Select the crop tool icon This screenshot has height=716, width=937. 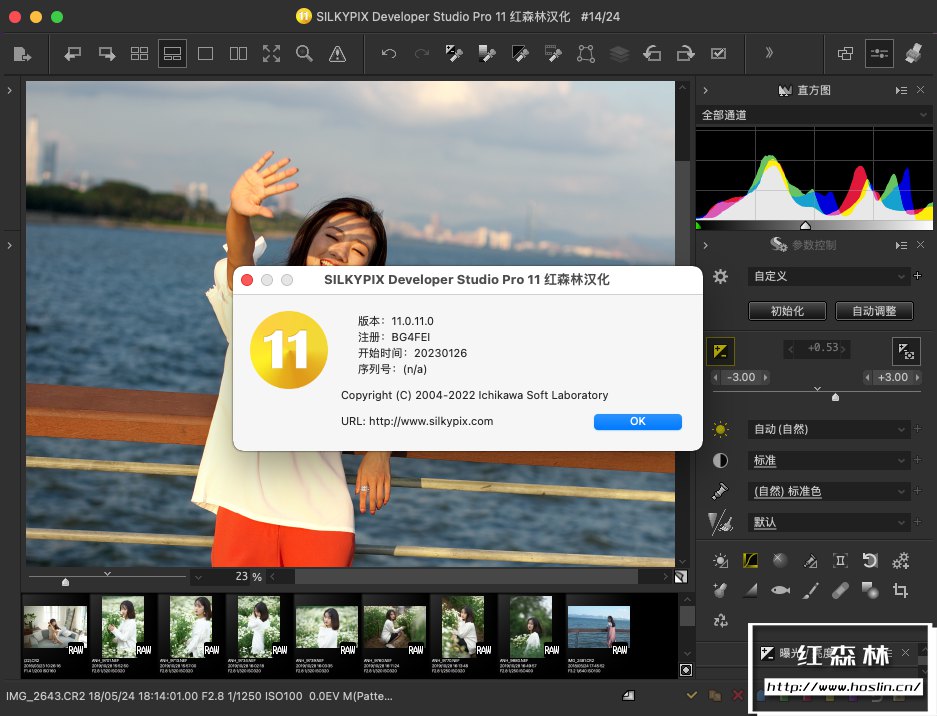tap(899, 591)
